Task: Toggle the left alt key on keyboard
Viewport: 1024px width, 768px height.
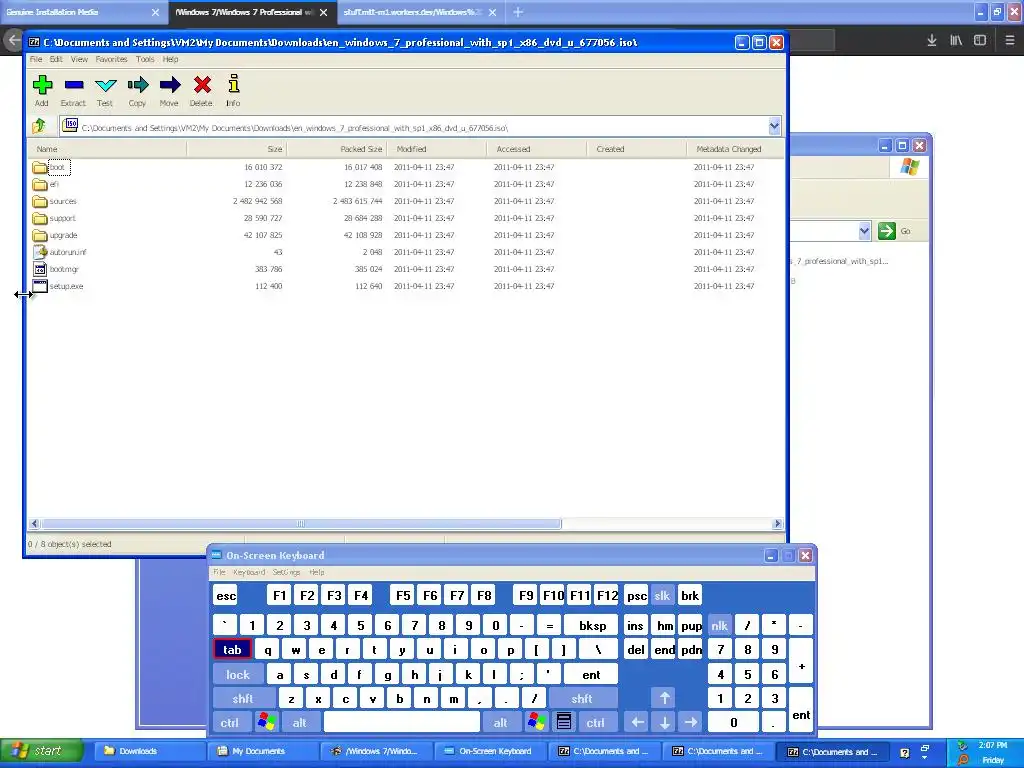Action: (x=300, y=722)
